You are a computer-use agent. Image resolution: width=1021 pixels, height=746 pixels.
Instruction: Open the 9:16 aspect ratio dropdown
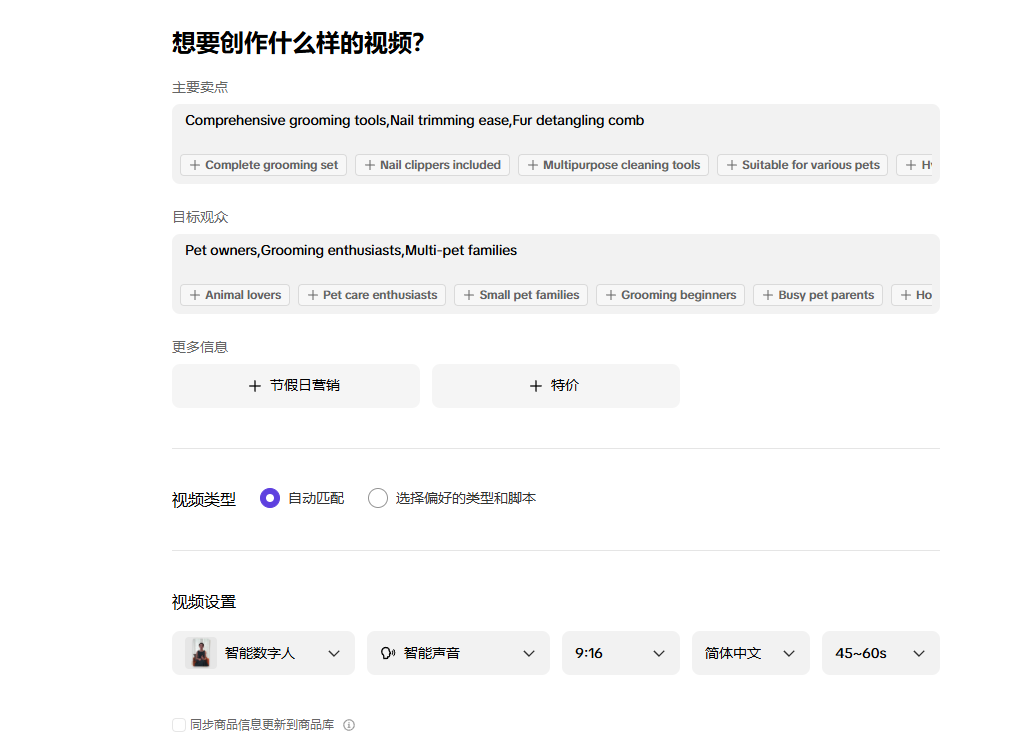click(x=621, y=653)
